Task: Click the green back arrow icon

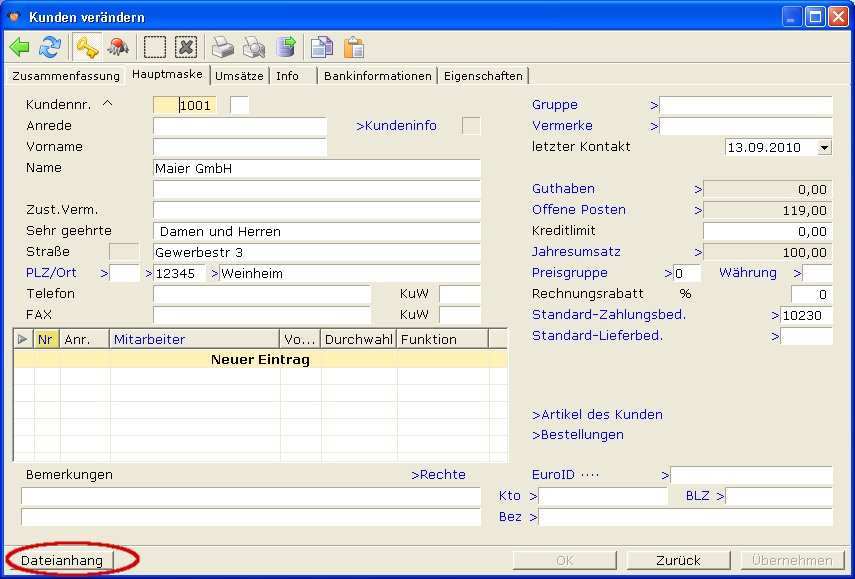Action: tap(20, 47)
